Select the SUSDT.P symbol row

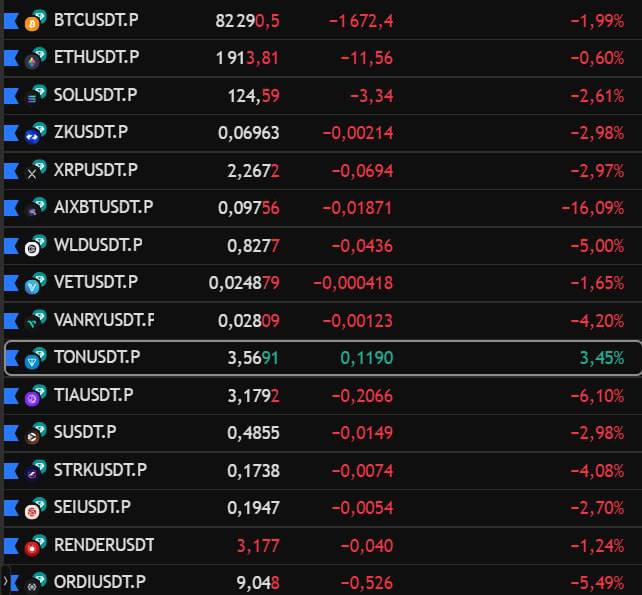(323, 433)
